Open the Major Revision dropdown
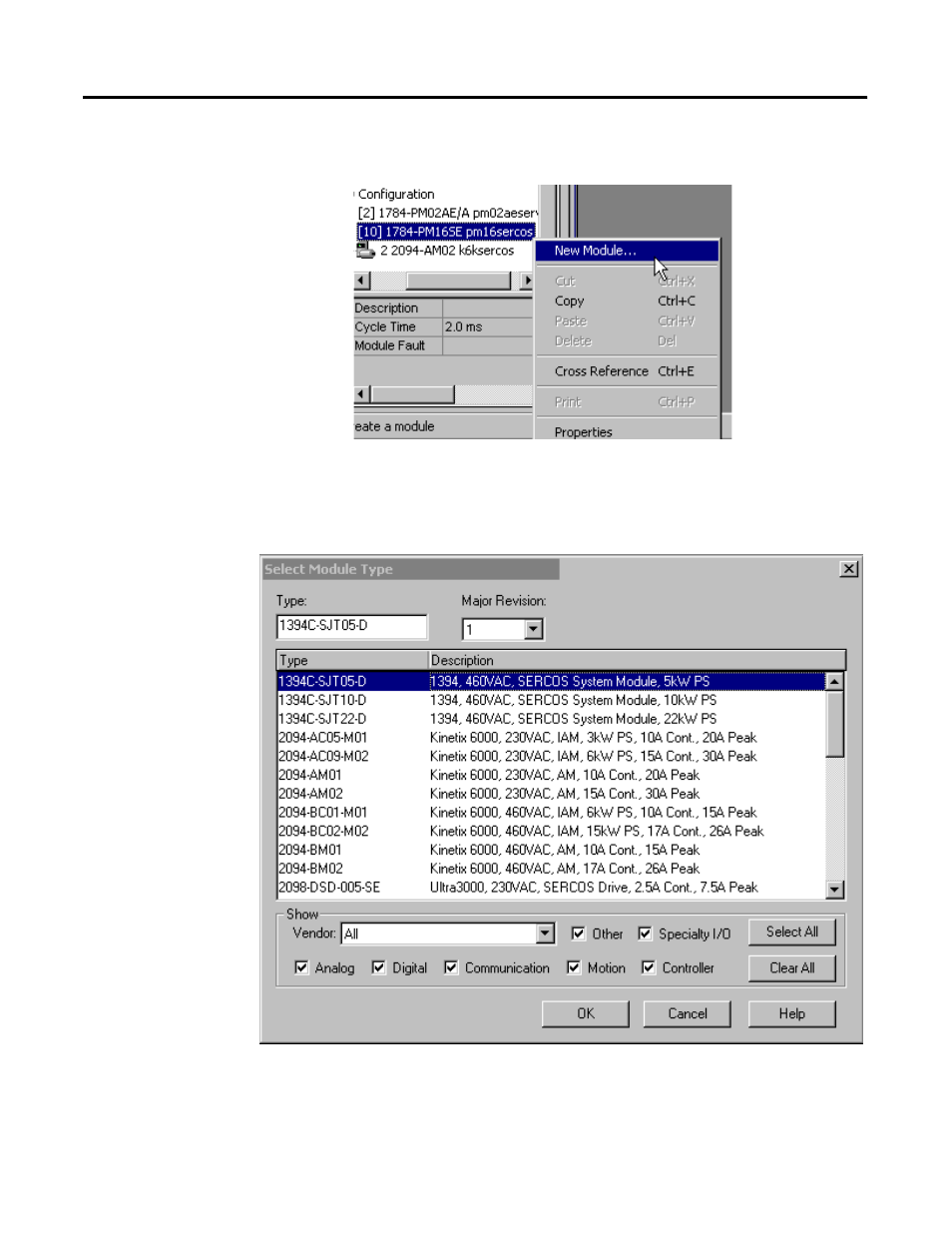The width and height of the screenshot is (952, 1233). coord(534,629)
